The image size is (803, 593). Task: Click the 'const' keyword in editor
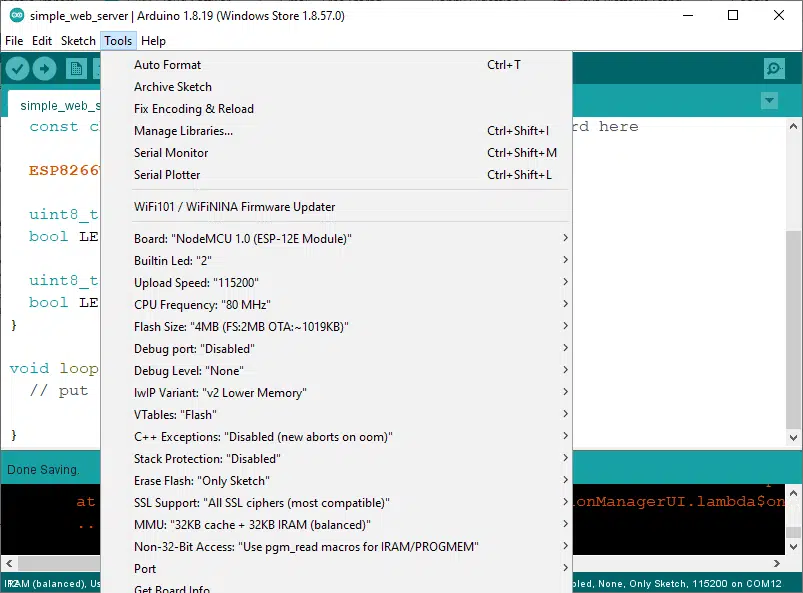coord(54,126)
